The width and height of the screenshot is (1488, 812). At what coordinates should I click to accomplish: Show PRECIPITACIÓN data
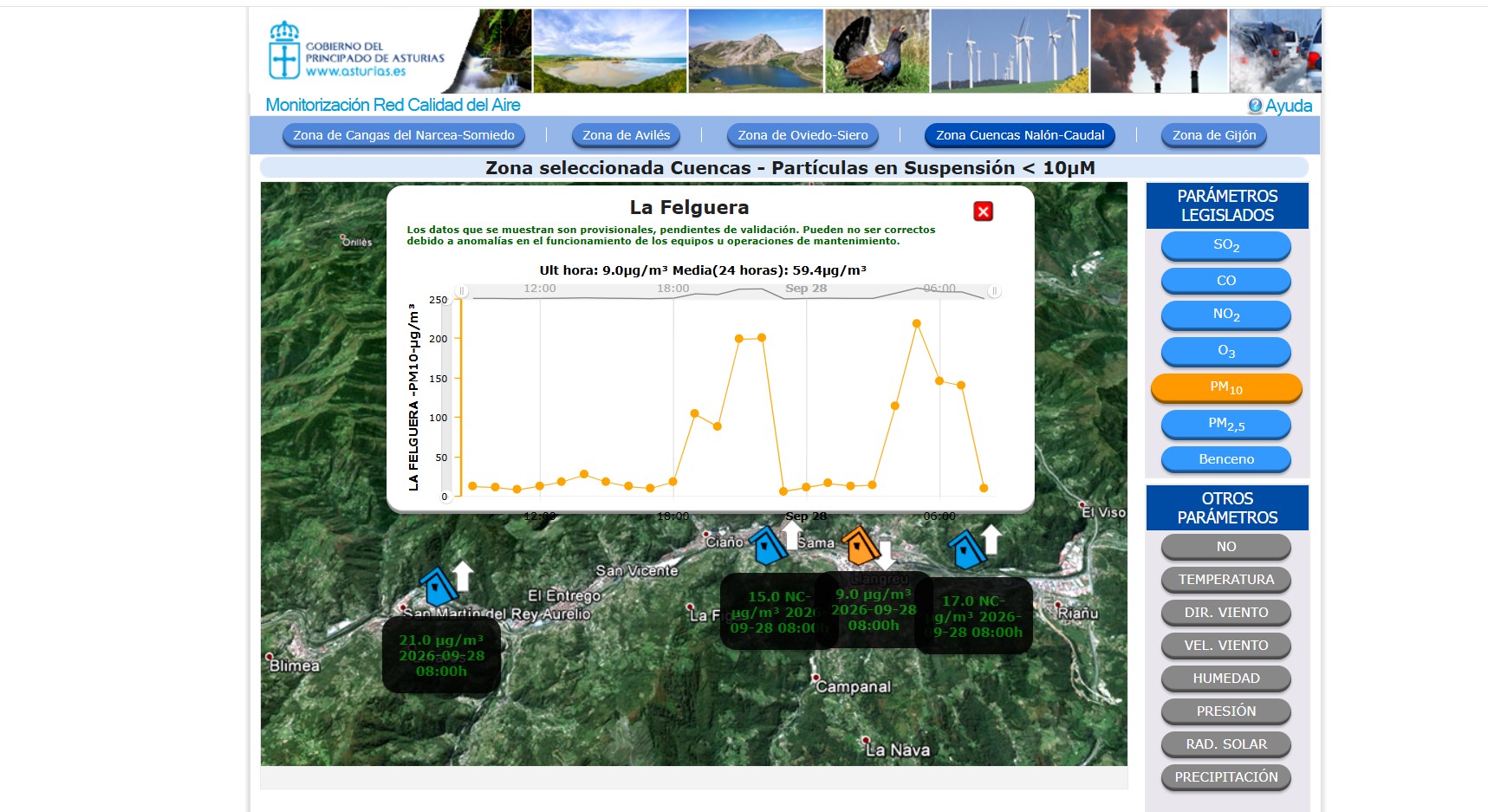tap(1226, 777)
